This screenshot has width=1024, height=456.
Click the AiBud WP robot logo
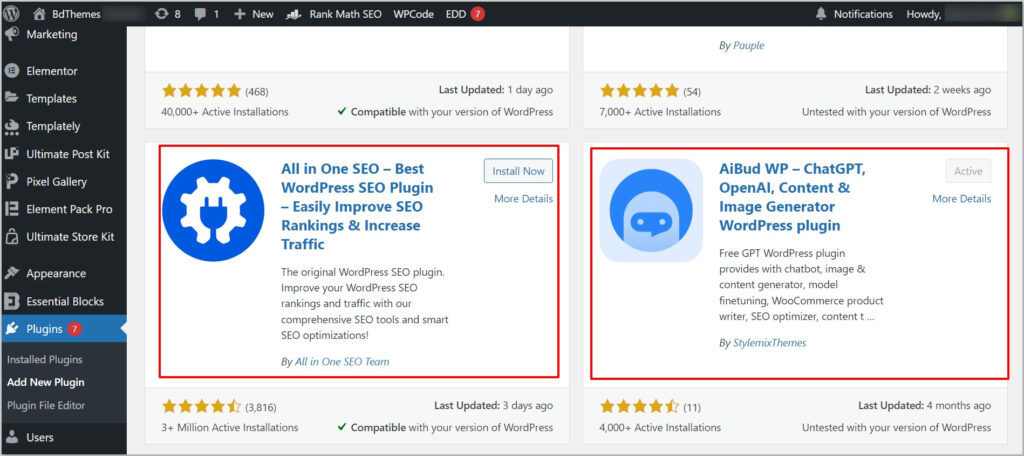651,210
